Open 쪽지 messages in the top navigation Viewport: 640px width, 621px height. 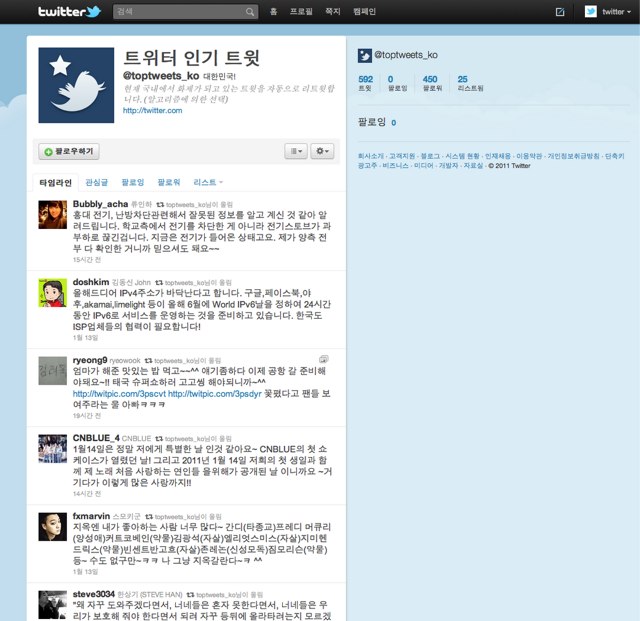[333, 11]
